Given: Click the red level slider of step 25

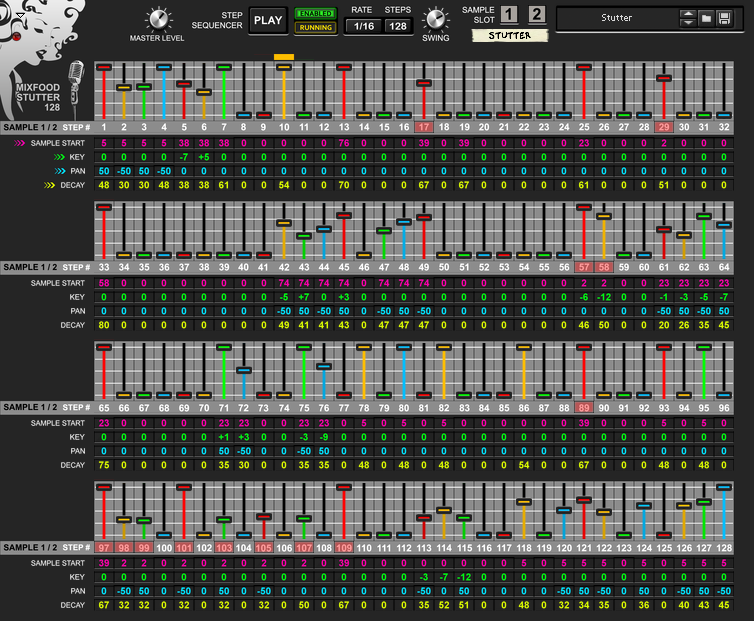Looking at the screenshot, I should (584, 67).
